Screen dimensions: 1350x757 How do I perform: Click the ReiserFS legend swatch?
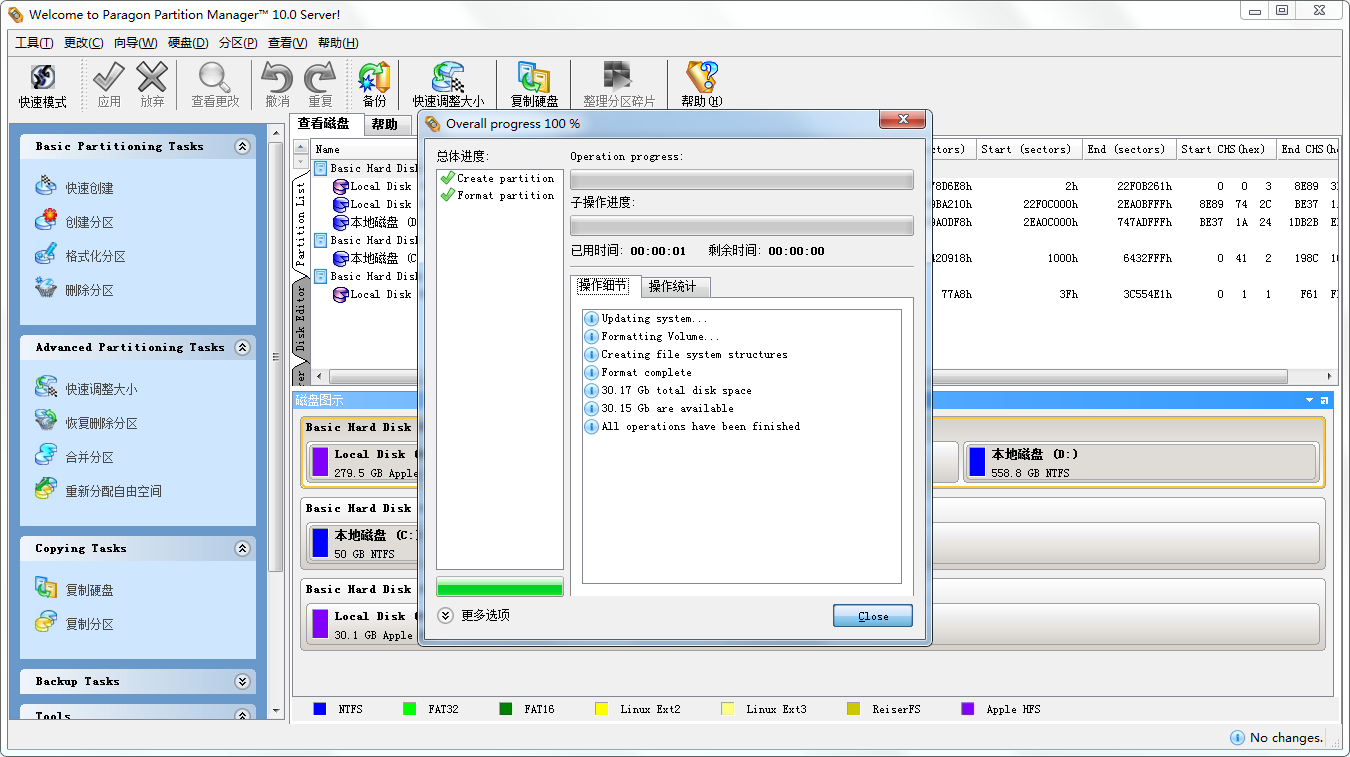[x=853, y=709]
